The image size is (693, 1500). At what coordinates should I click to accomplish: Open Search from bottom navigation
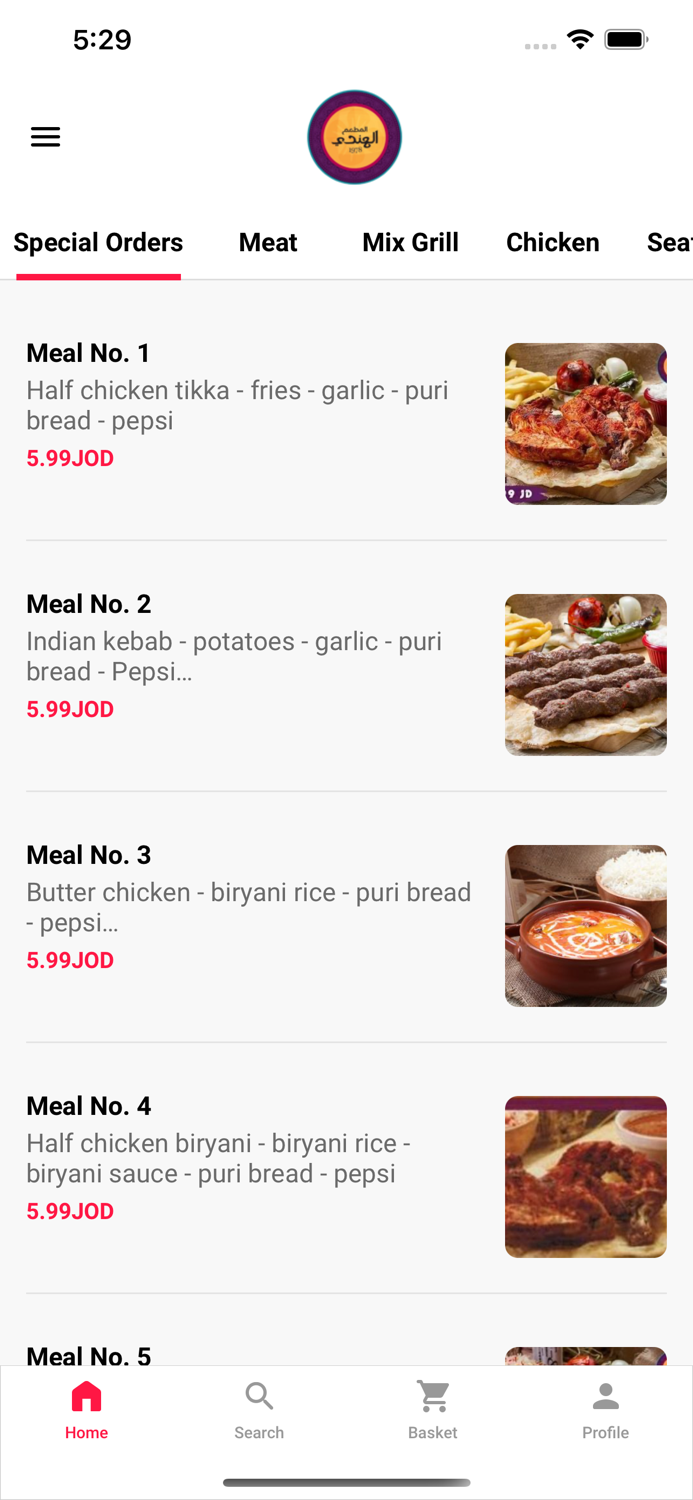pos(259,1410)
